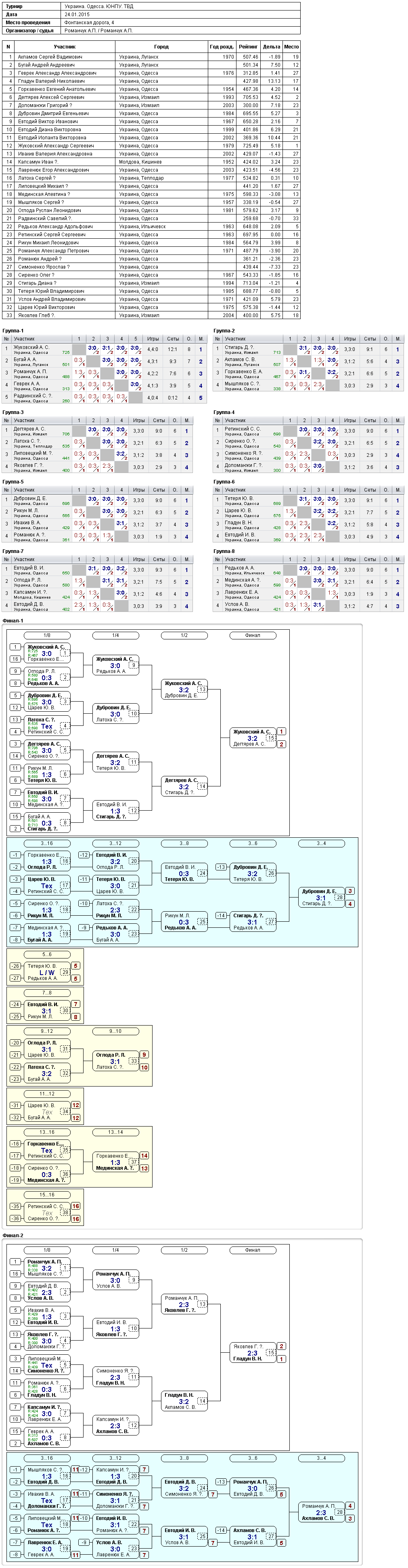The height and width of the screenshot is (1568, 408).
Task: Click 'Молдова, Кишинев' city in participant list
Action: click(140, 162)
